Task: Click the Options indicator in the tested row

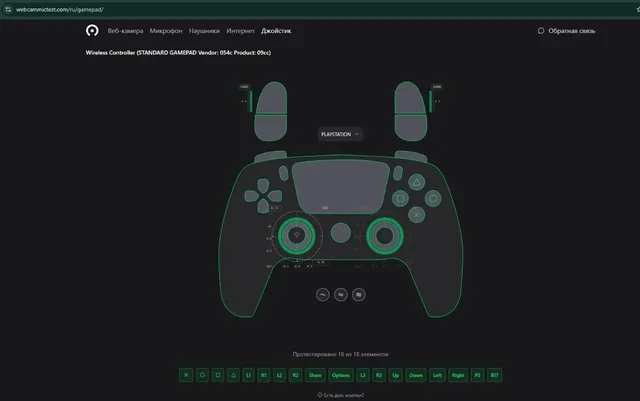Action: click(x=341, y=375)
